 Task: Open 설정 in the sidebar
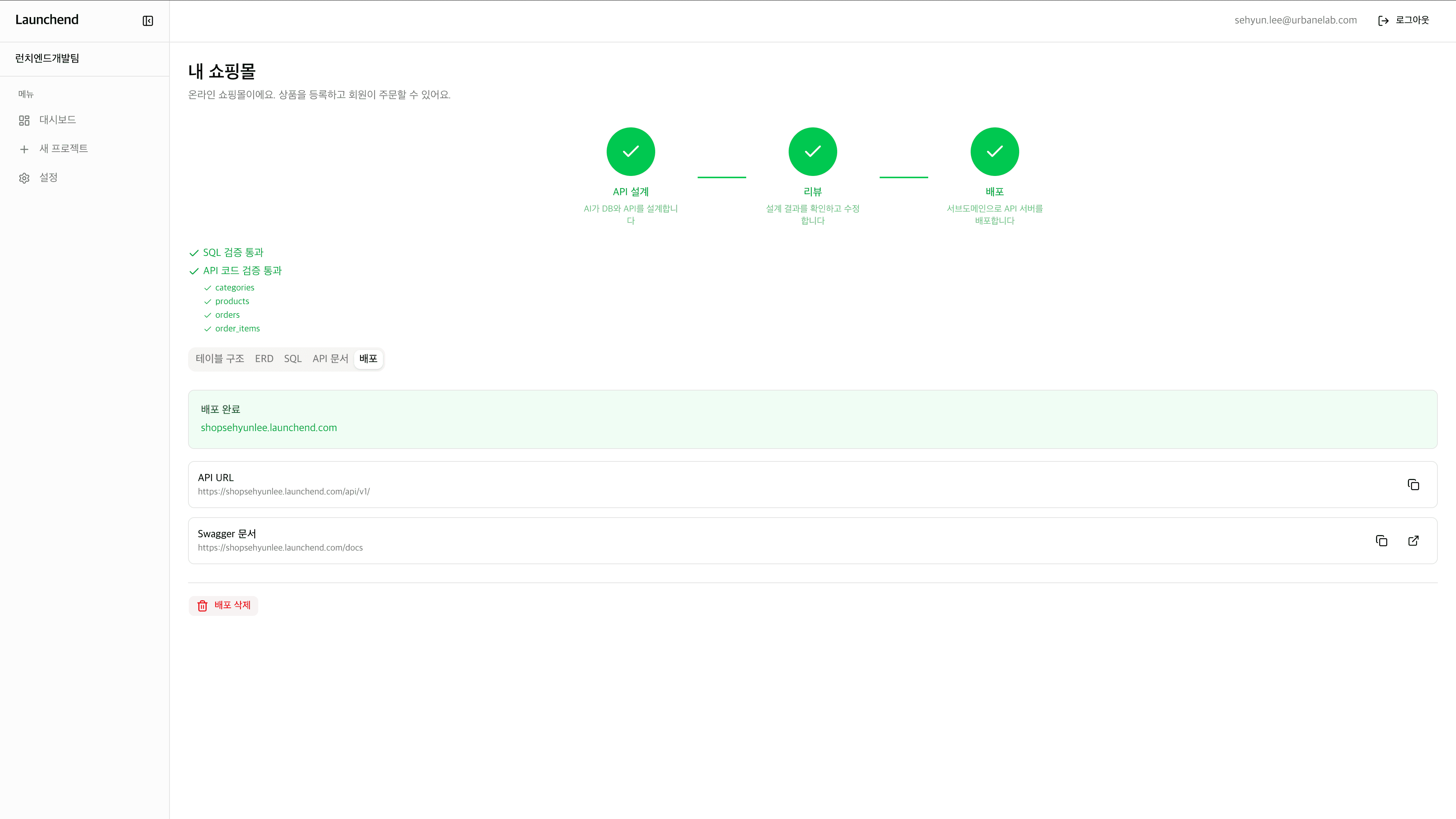[x=85, y=177]
